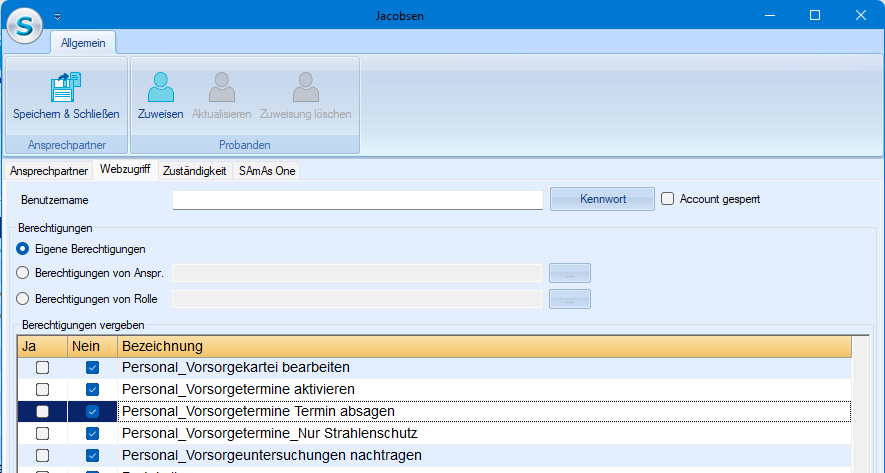Viewport: 885px width, 473px height.
Task: Minimize the Jacobsen window
Action: [770, 15]
